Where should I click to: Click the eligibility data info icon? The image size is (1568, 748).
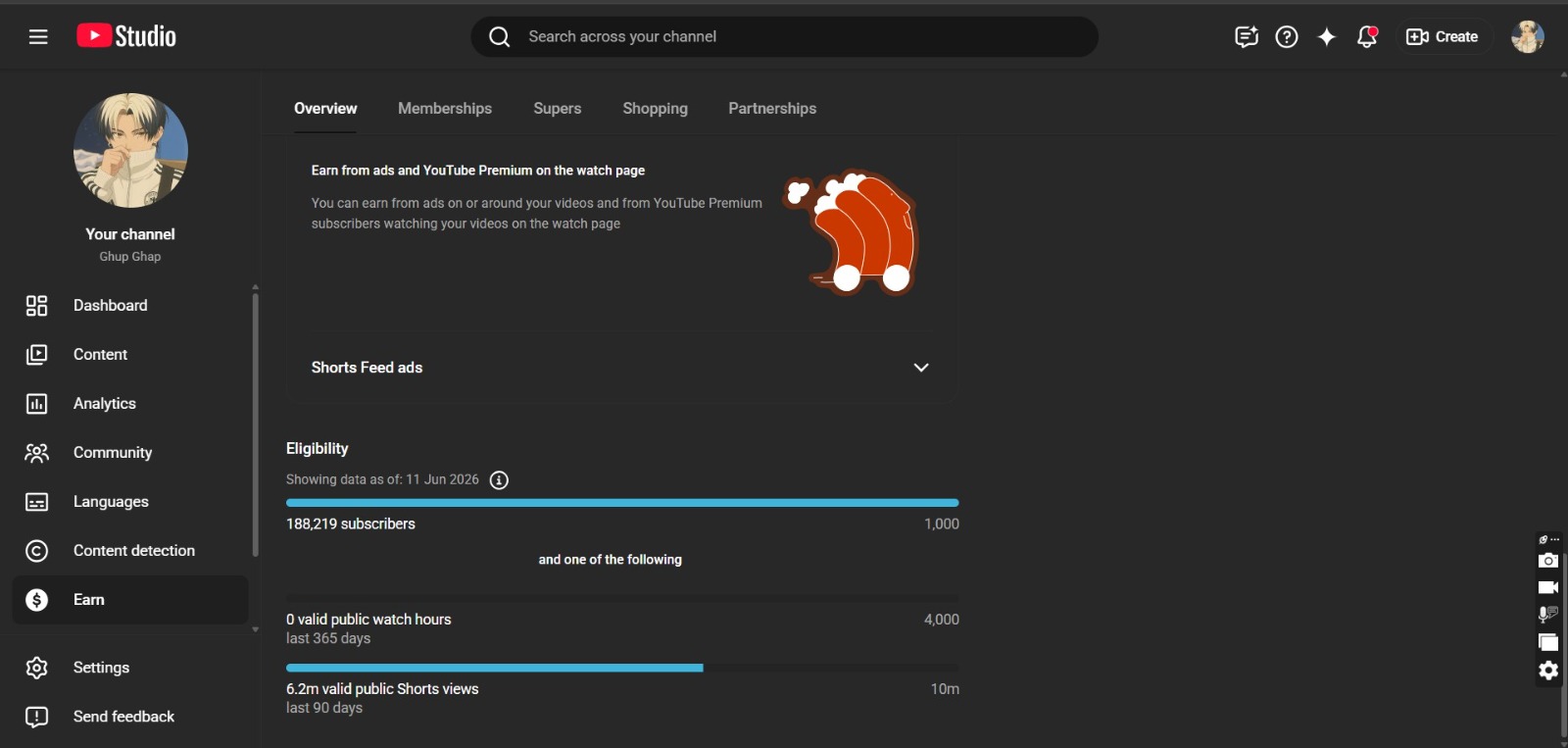click(x=499, y=480)
